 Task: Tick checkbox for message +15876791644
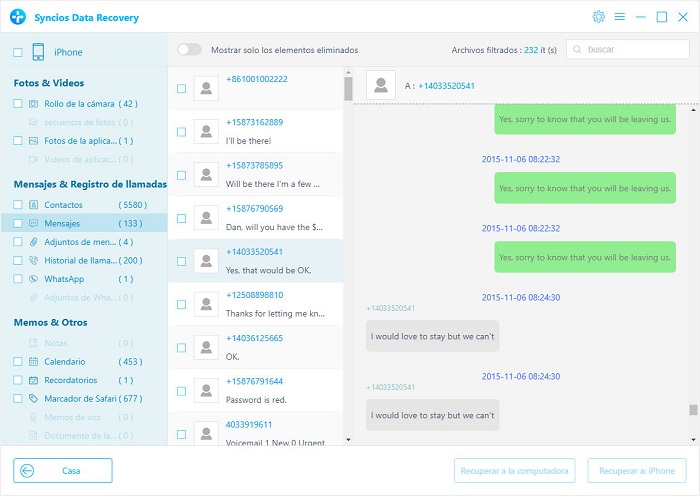pyautogui.click(x=182, y=391)
